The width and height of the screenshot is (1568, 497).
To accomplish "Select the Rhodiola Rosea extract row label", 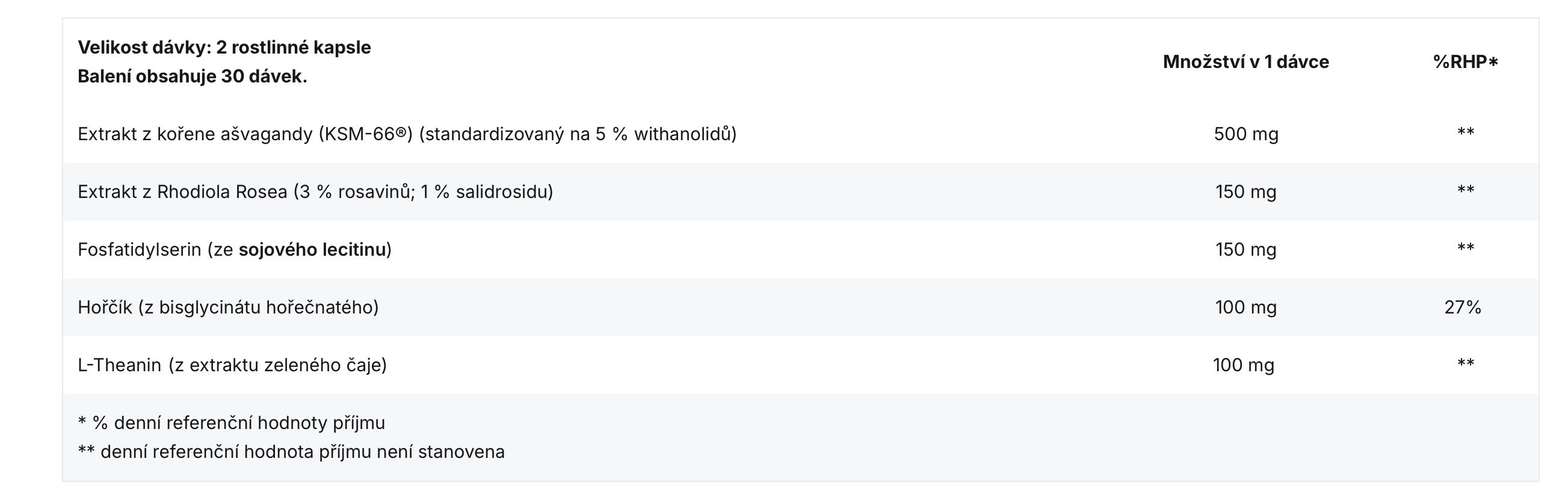I will tap(315, 192).
